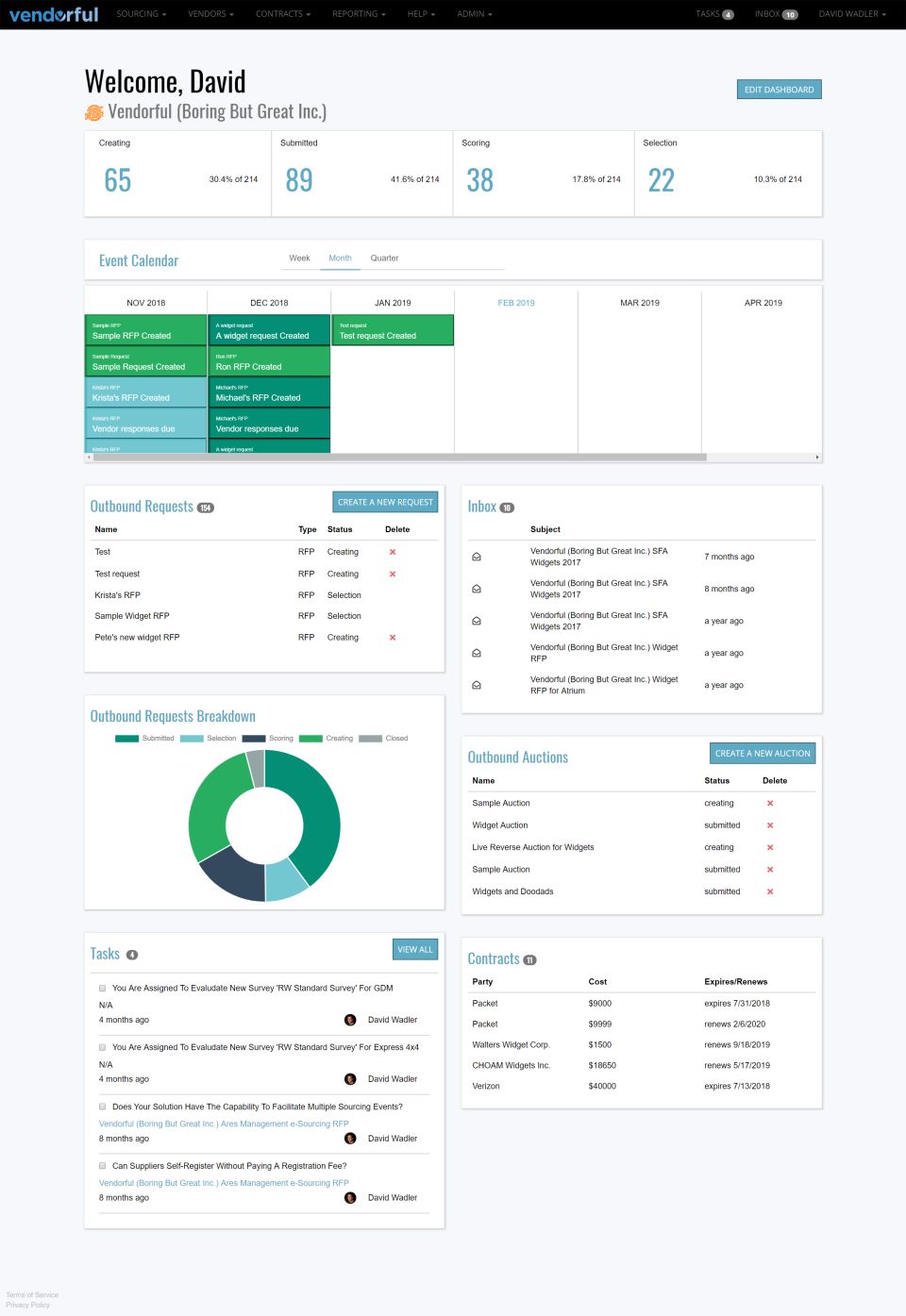This screenshot has width=906, height=1316.
Task: Open the Krista's RFP outbound request
Action: pyautogui.click(x=117, y=595)
